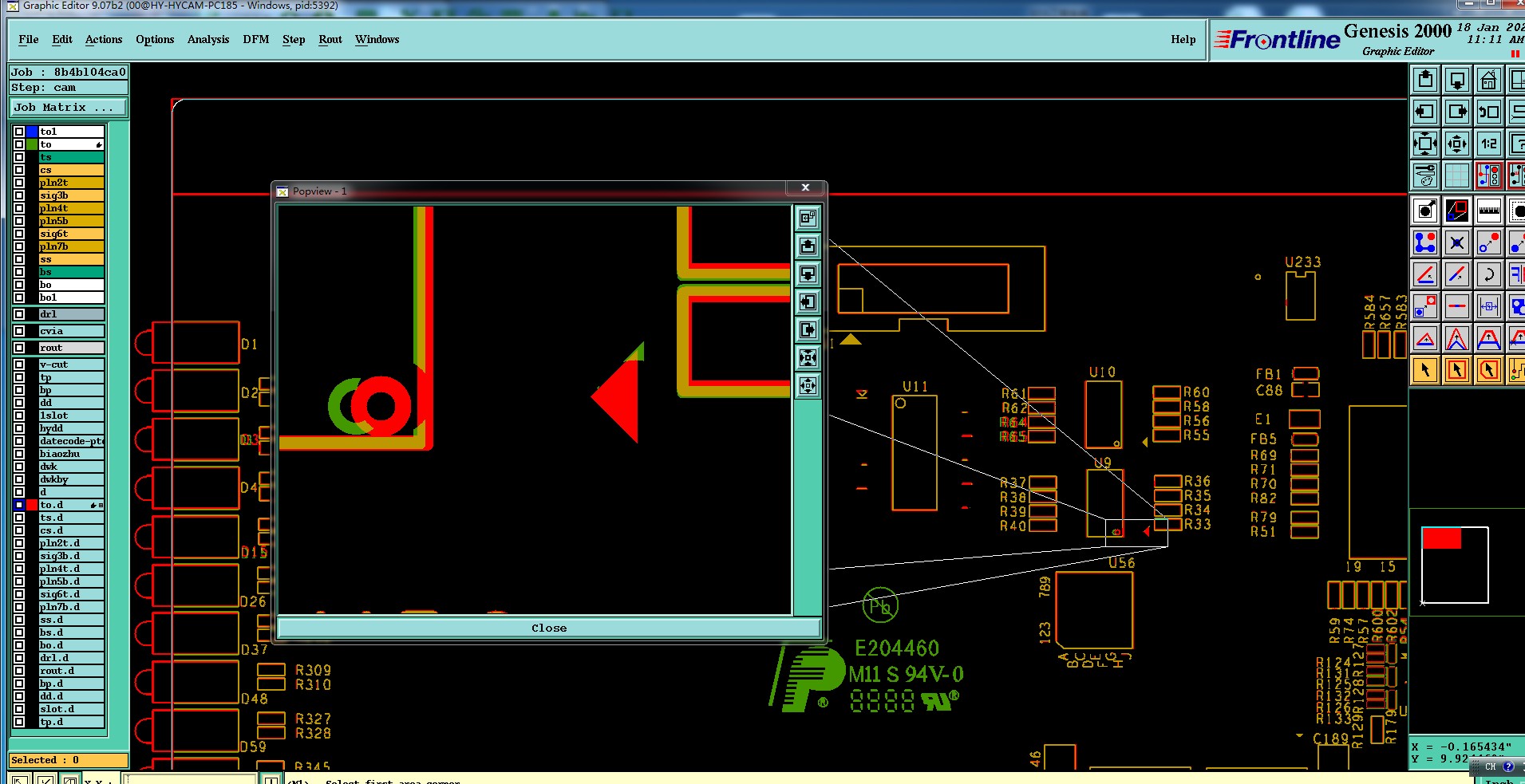Toggle the grid display icon
1525x784 pixels.
1457,175
